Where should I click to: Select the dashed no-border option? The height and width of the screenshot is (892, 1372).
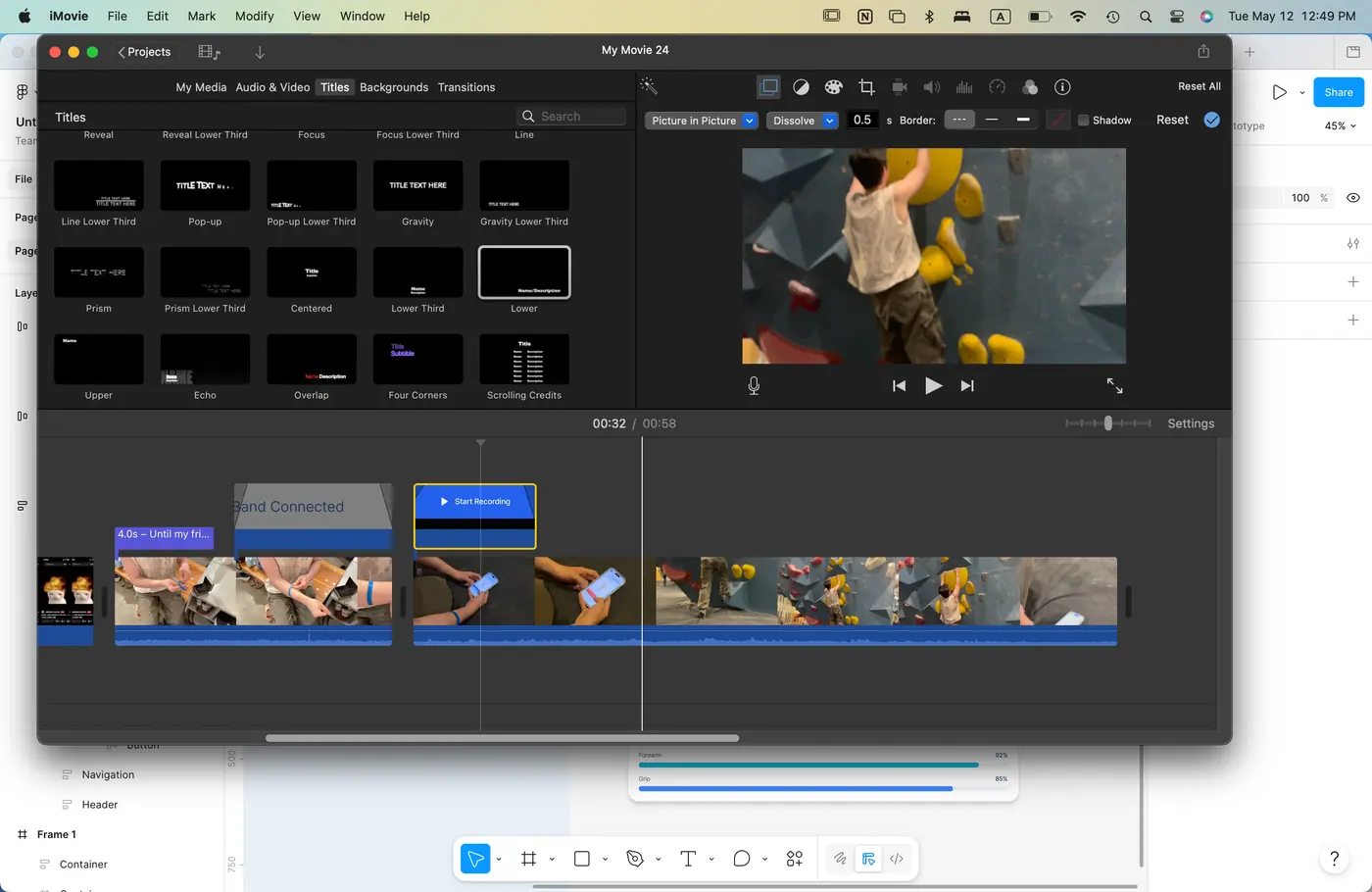click(959, 120)
